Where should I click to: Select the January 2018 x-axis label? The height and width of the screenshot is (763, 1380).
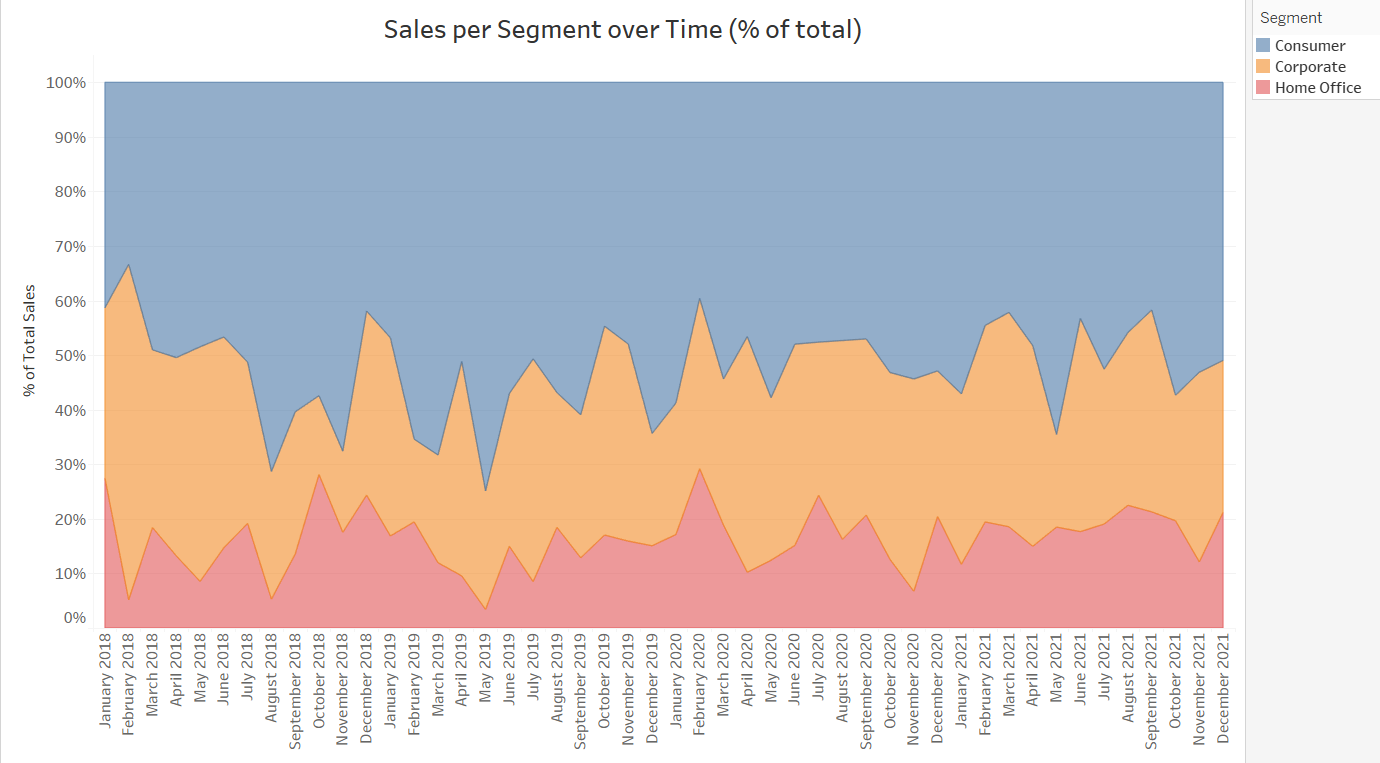click(x=105, y=692)
